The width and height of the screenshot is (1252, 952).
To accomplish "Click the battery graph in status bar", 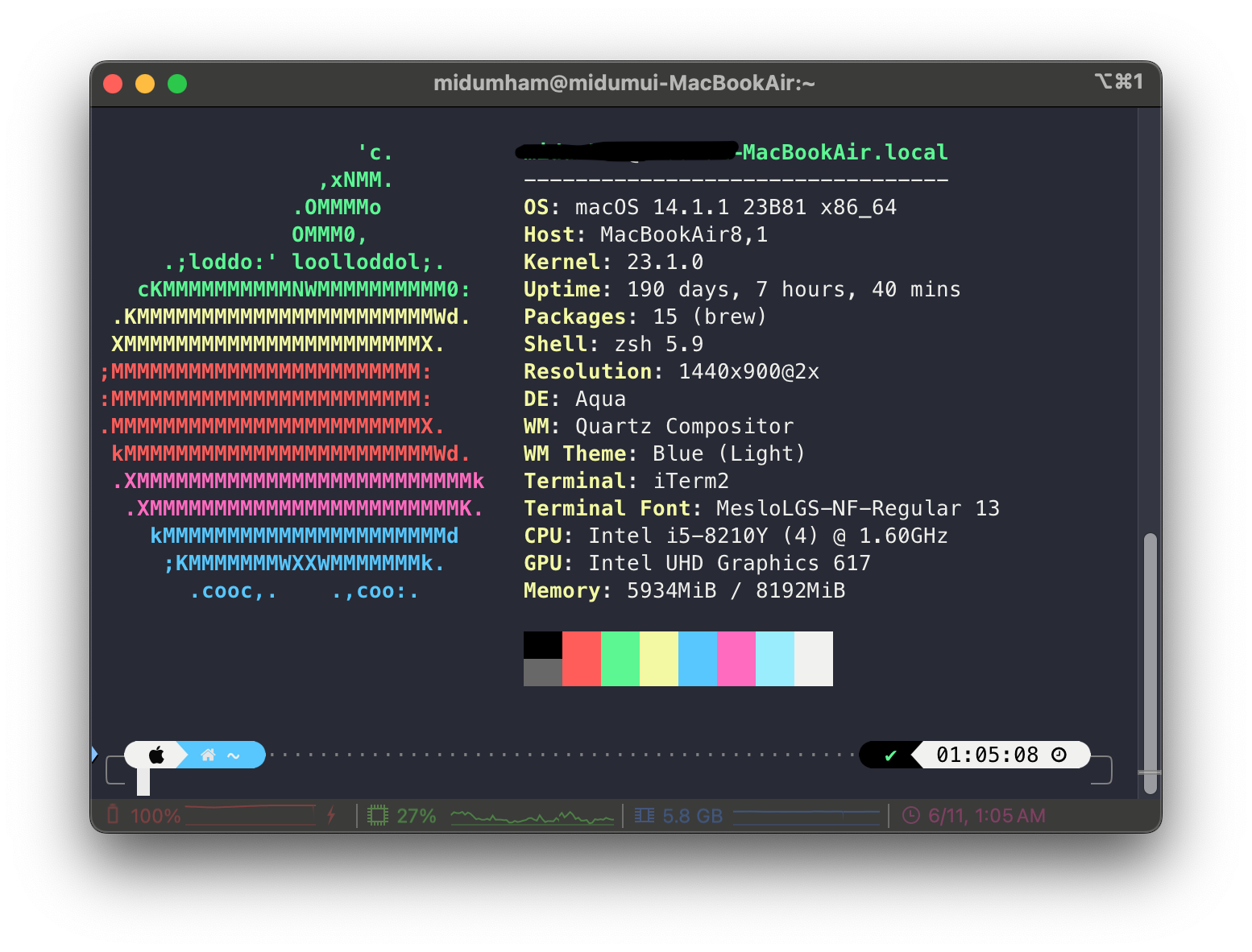I will point(251,815).
